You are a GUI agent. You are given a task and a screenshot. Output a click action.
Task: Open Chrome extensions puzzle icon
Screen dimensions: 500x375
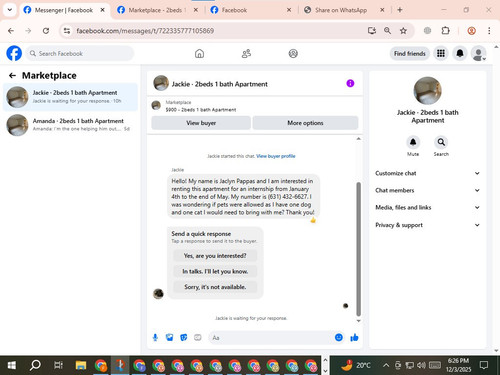coord(446,31)
